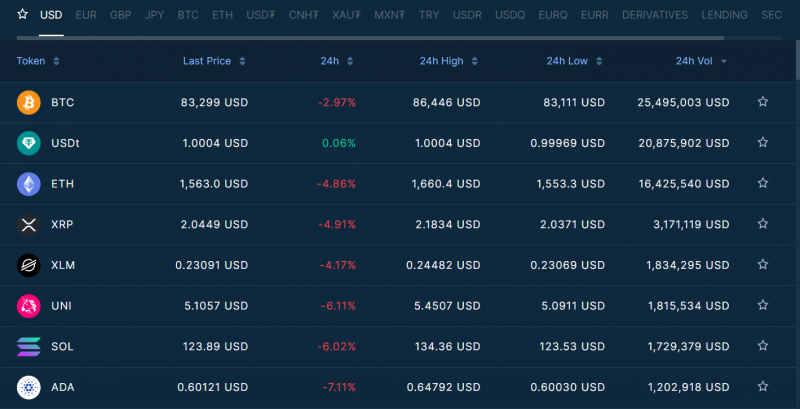
Task: Favorite USDt with its star toggle
Action: [x=763, y=142]
